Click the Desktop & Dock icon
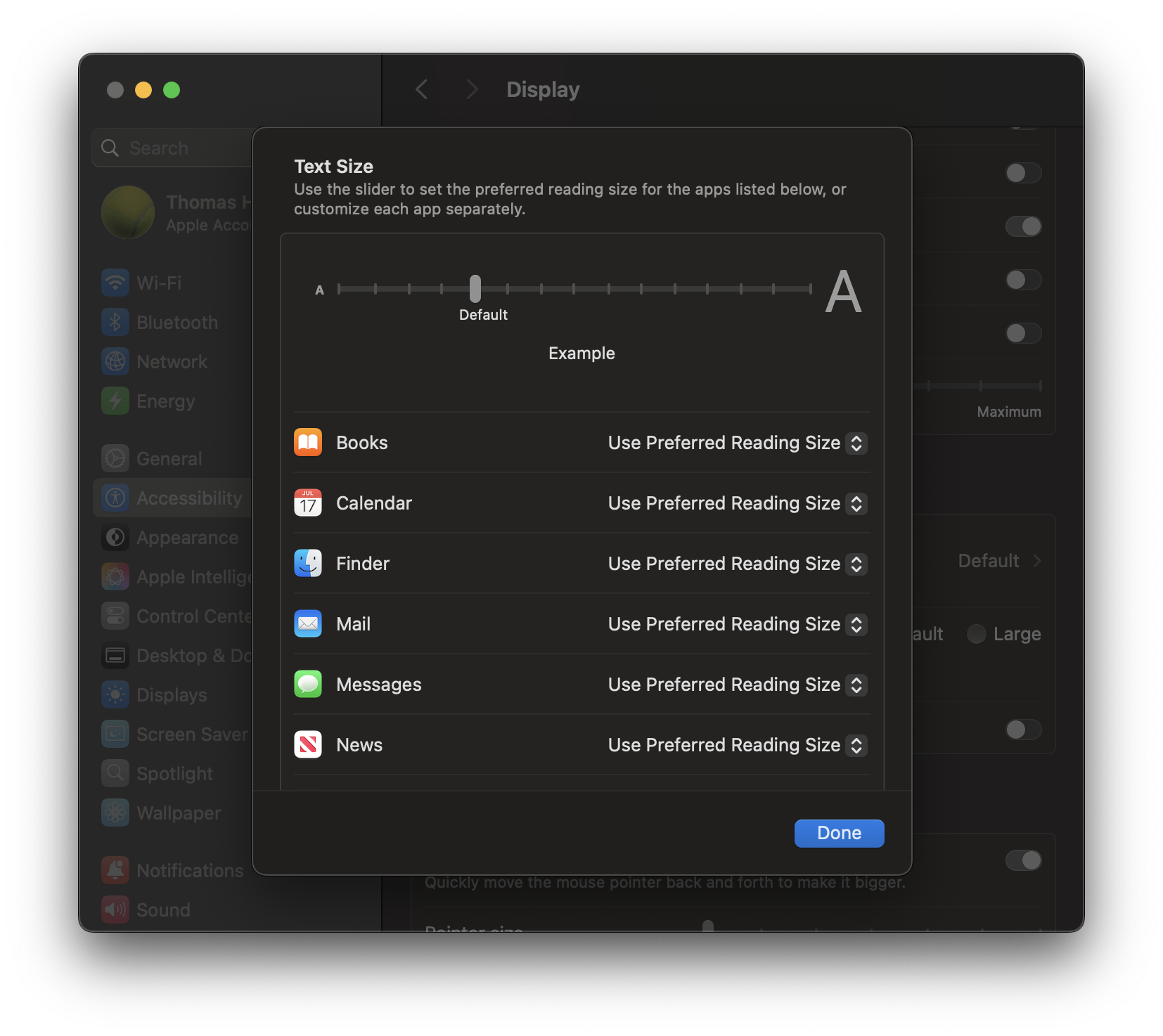 pos(115,655)
